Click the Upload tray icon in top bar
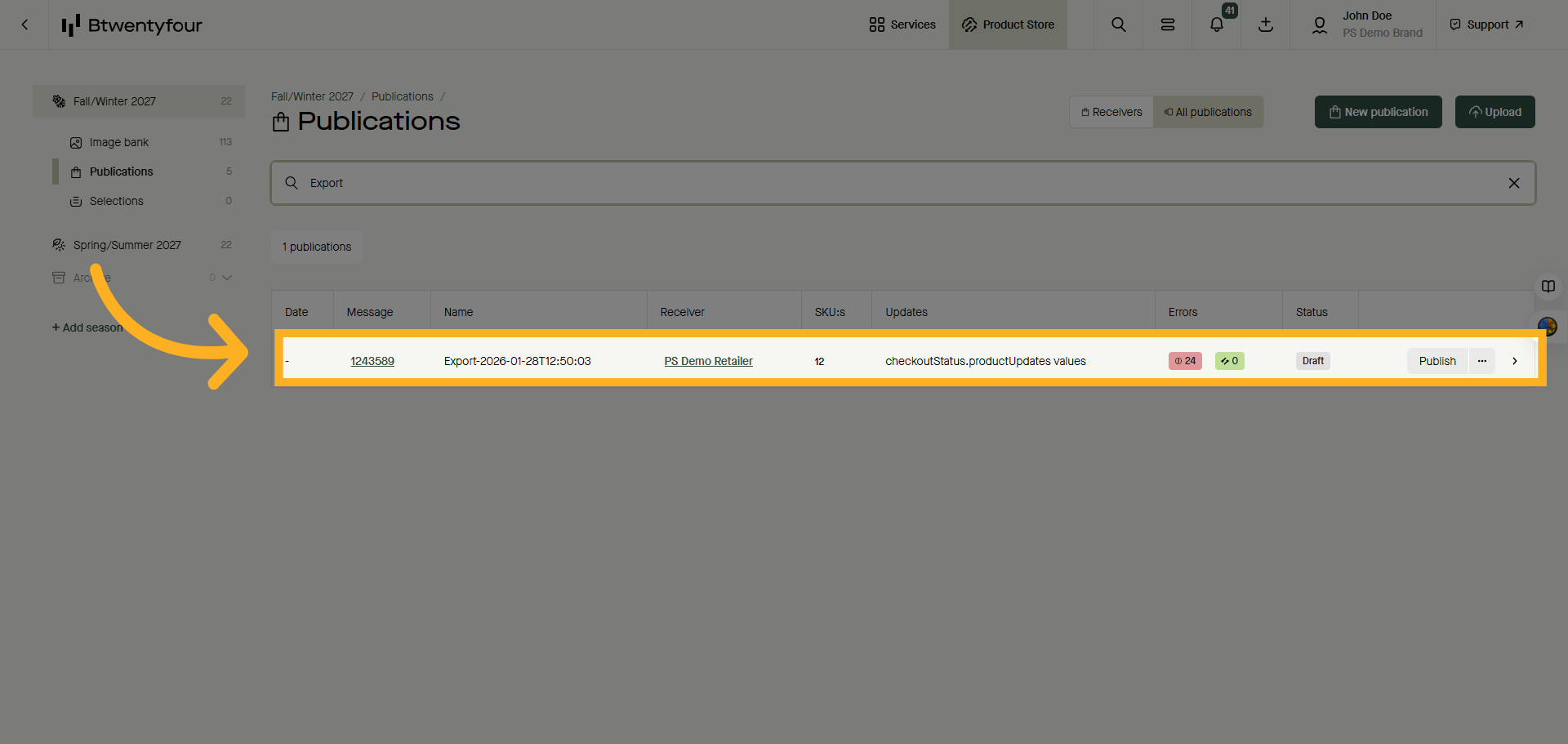 [x=1265, y=25]
